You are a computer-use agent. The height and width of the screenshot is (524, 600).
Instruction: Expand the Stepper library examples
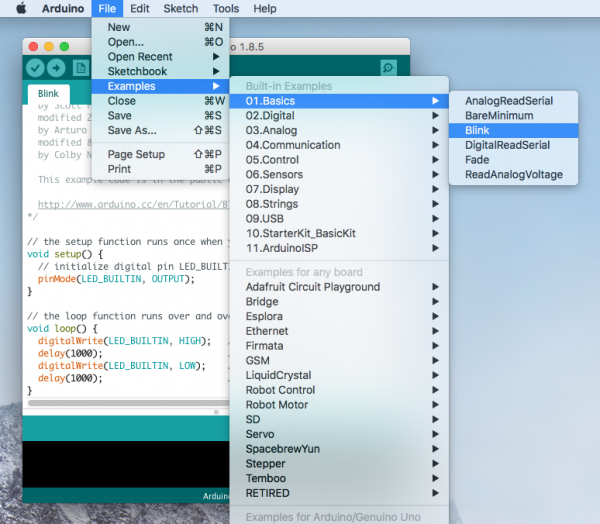(x=339, y=464)
